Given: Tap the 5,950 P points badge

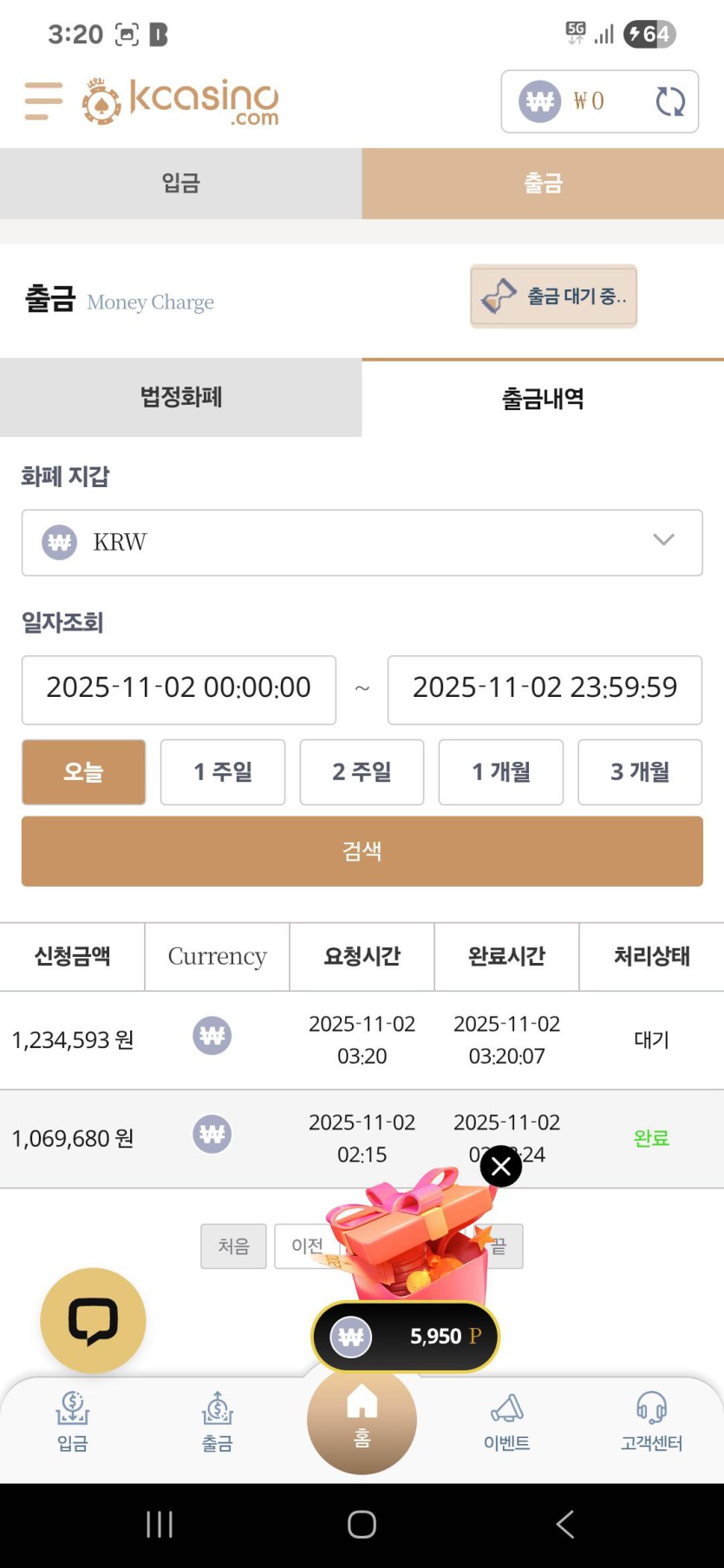Looking at the screenshot, I should click(x=406, y=1336).
